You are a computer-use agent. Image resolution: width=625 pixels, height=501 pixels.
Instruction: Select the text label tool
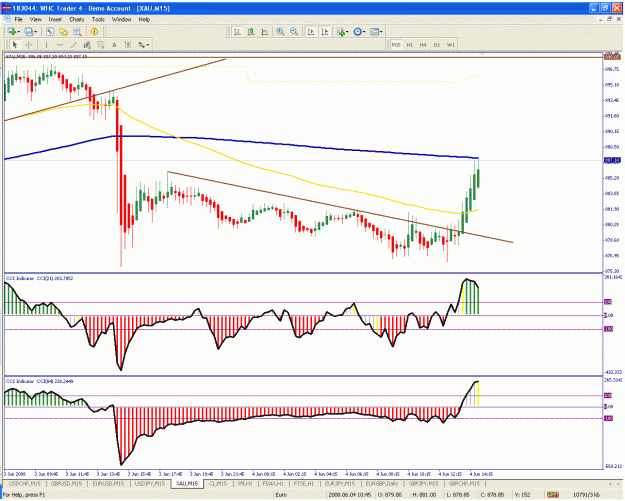pos(128,45)
